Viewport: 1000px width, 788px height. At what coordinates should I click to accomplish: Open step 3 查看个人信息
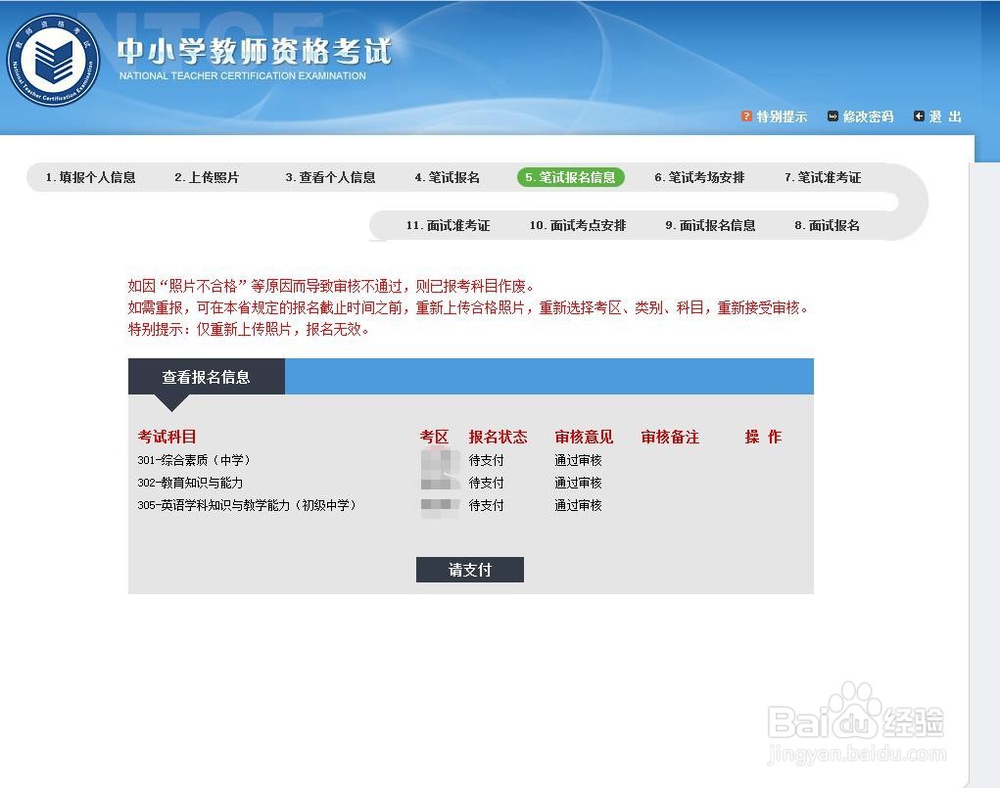[330, 177]
